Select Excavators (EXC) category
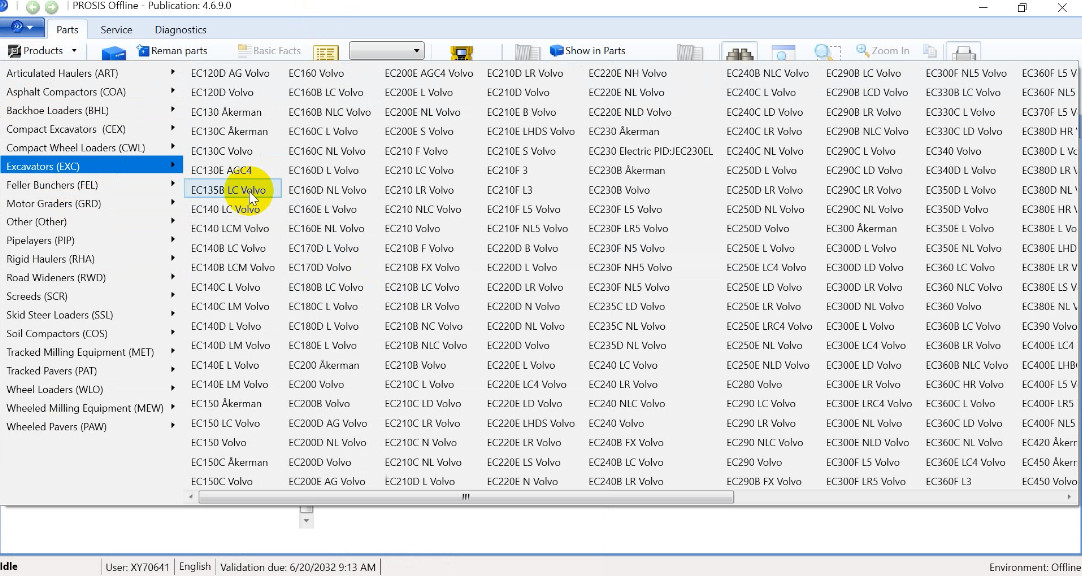This screenshot has width=1082, height=576. point(91,166)
